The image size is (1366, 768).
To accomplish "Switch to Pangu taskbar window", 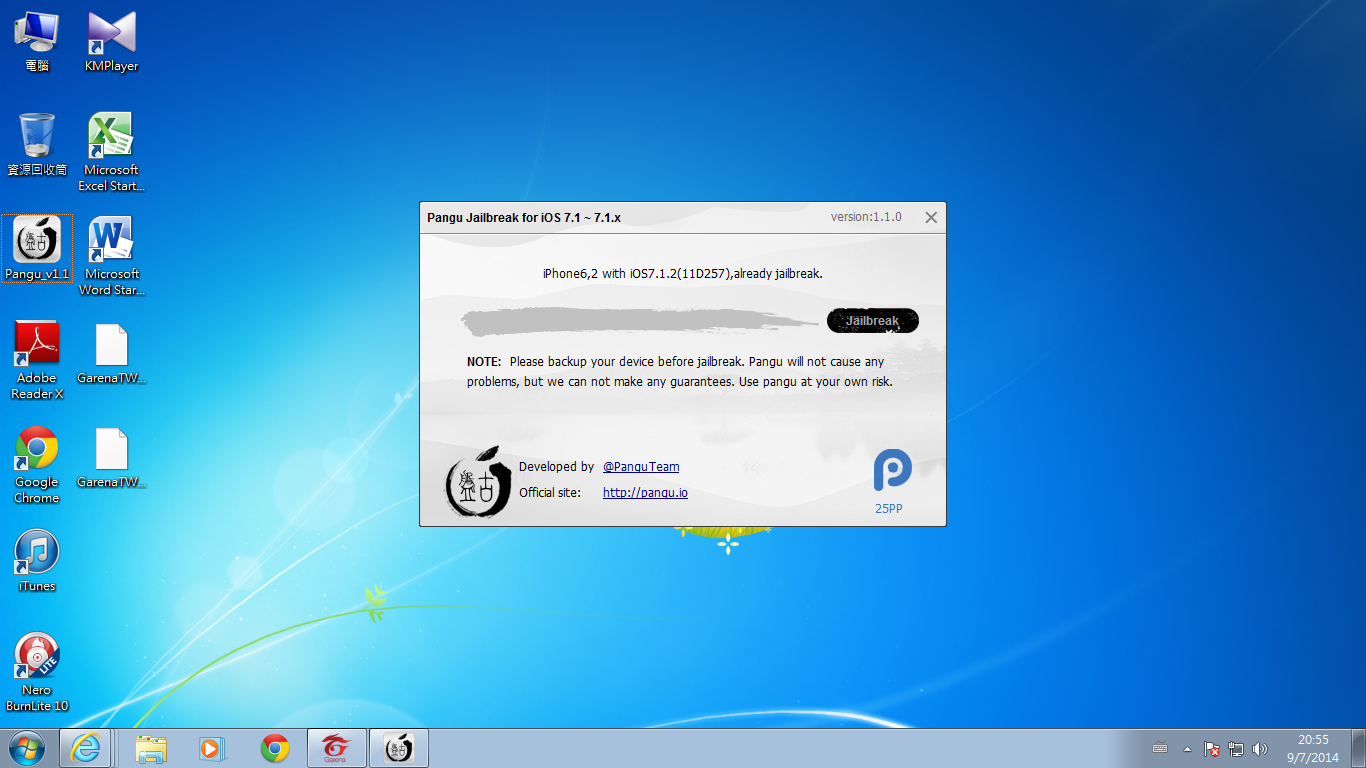I will click(x=399, y=748).
